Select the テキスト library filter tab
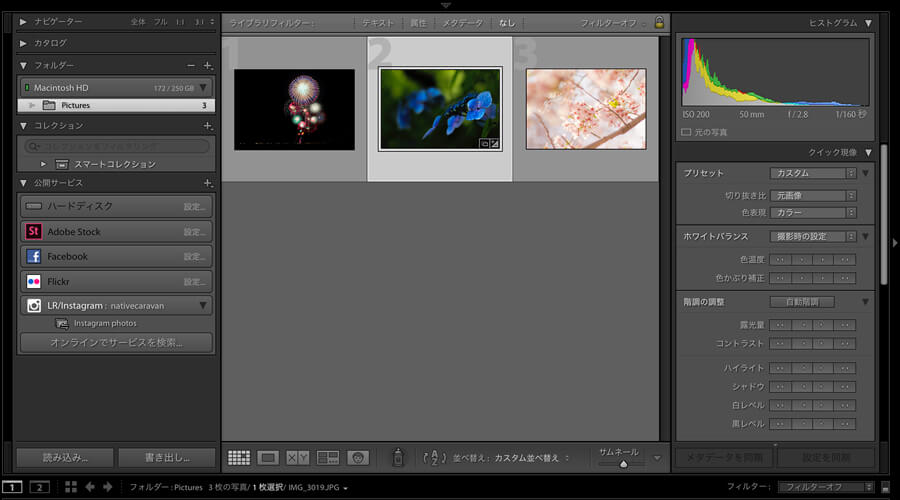The width and height of the screenshot is (900, 500). pos(377,22)
